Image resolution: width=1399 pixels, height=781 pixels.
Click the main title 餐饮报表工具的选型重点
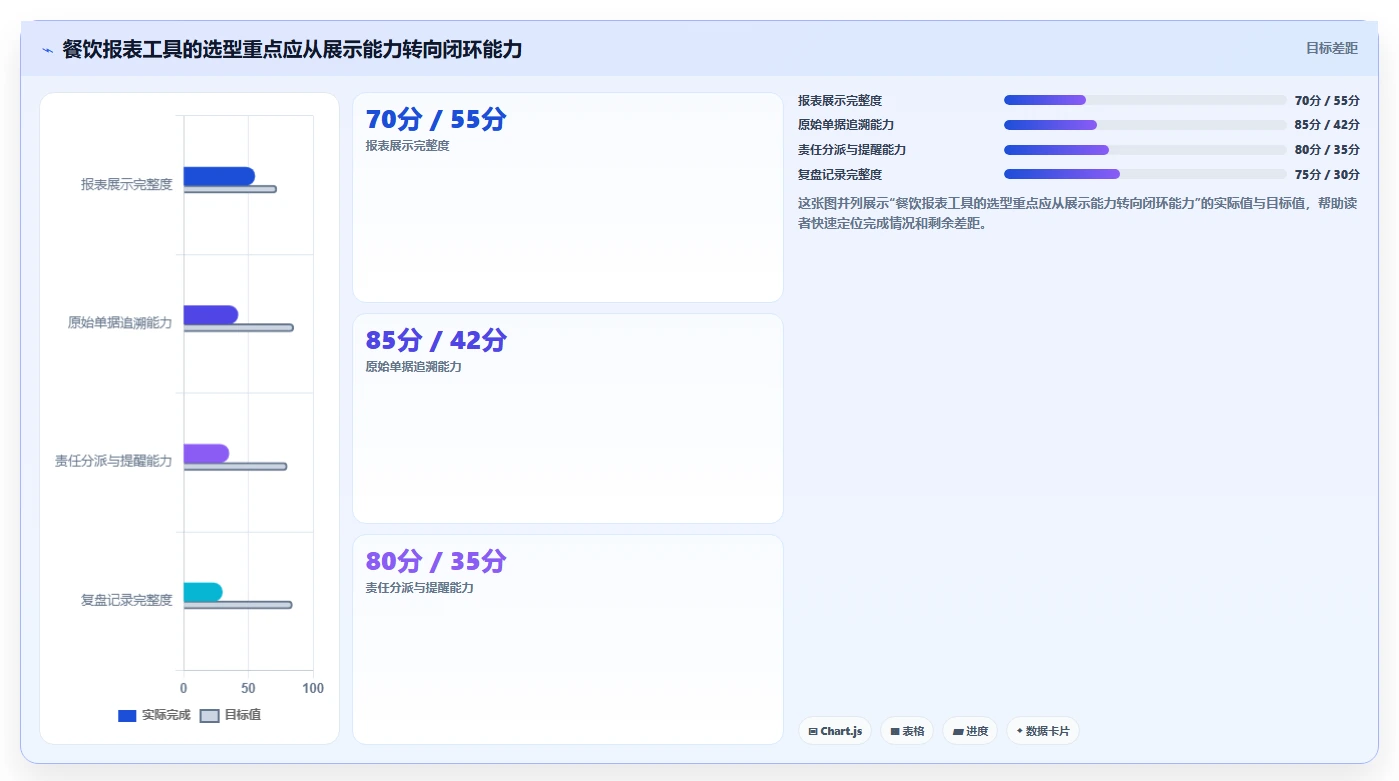point(292,49)
